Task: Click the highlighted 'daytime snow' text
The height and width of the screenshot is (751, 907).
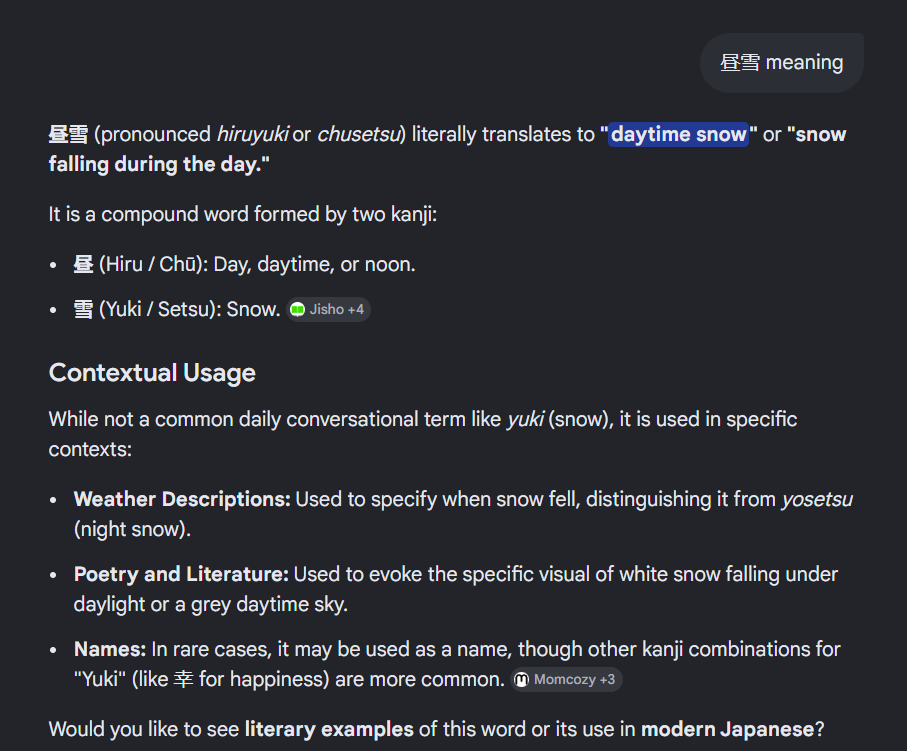Action: click(678, 134)
